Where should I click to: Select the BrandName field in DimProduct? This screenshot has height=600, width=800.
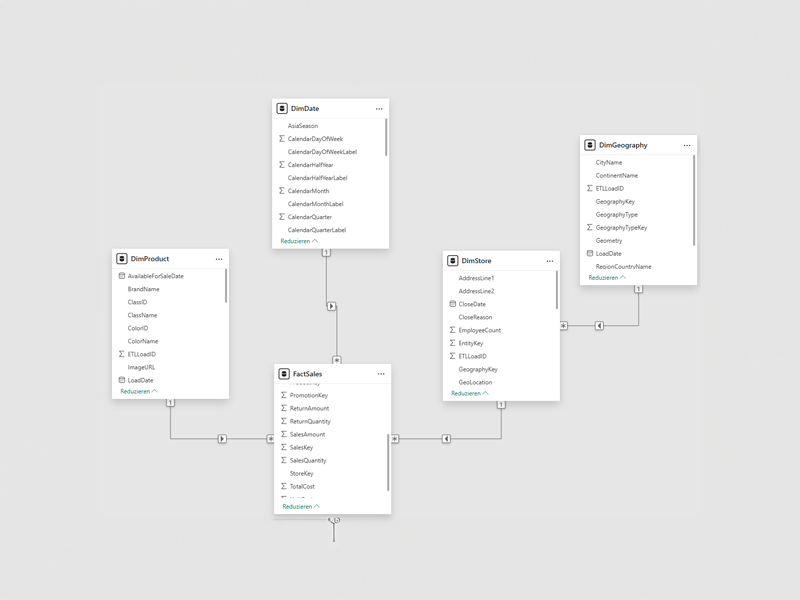click(143, 289)
